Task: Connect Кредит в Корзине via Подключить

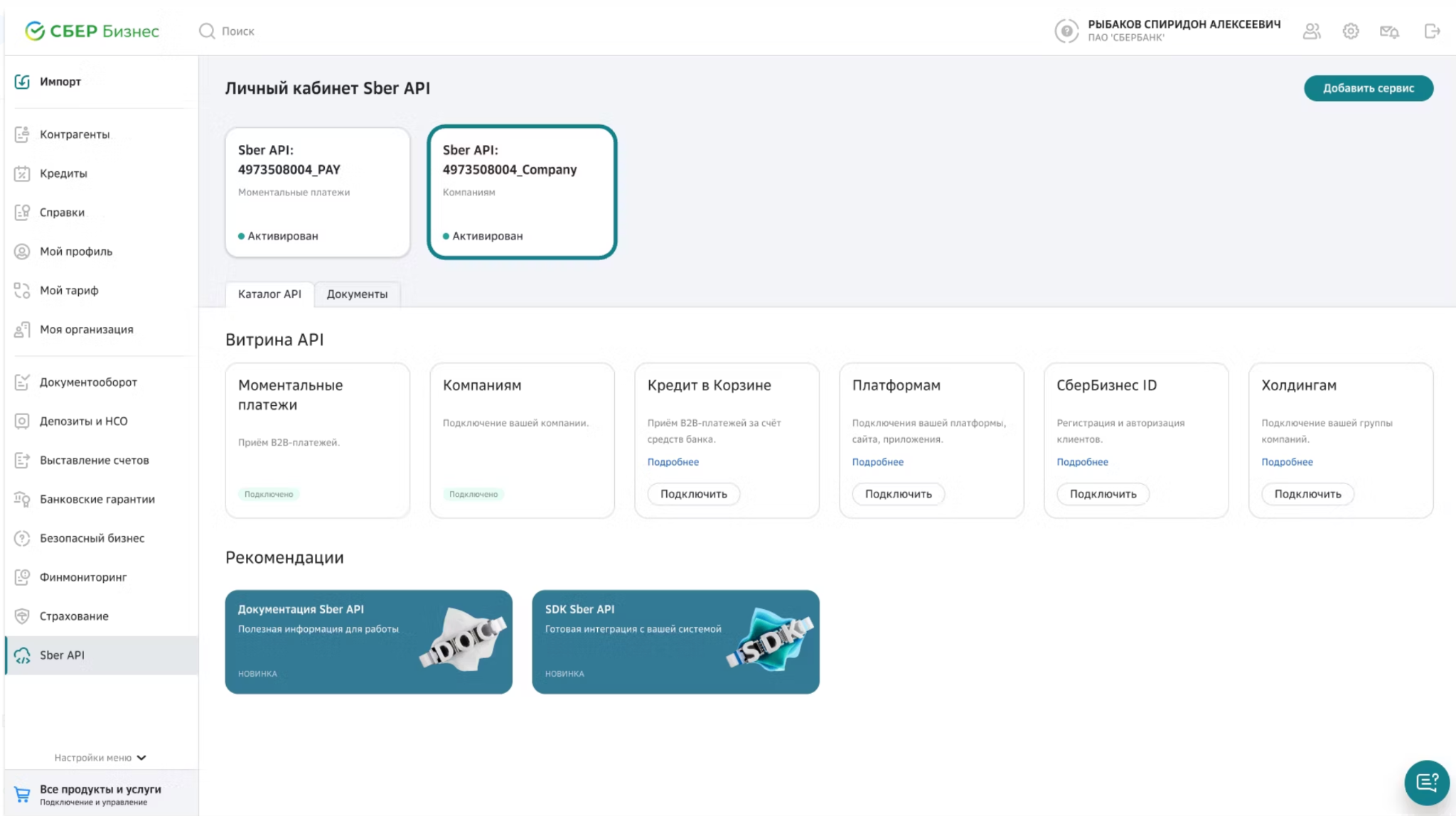Action: point(694,494)
